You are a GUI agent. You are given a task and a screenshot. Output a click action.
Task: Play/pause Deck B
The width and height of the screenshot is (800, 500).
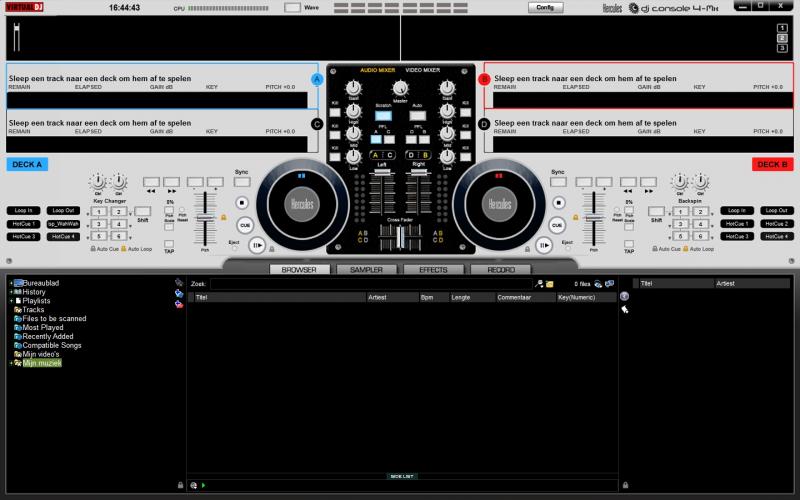click(x=544, y=245)
